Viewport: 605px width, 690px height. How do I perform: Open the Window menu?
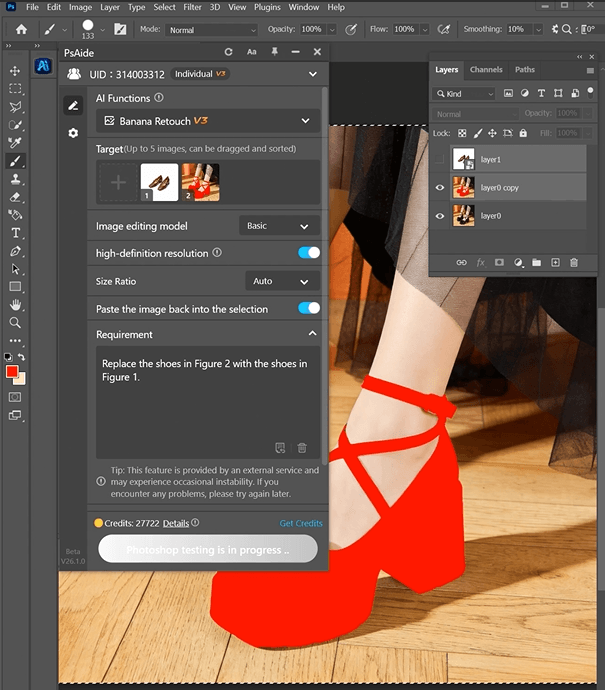click(304, 7)
